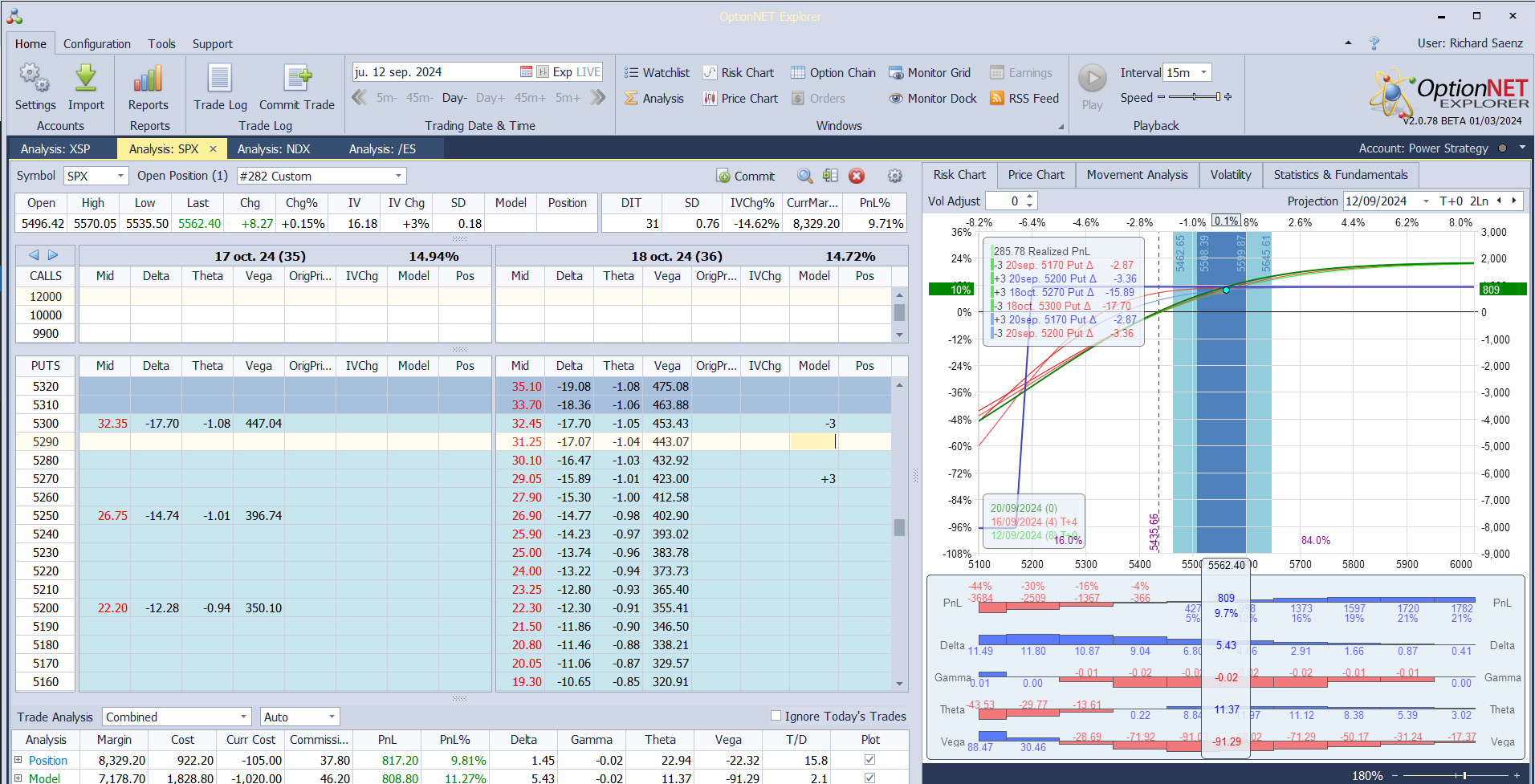Open the Option Chain window
This screenshot has height=784, width=1535.
[833, 73]
